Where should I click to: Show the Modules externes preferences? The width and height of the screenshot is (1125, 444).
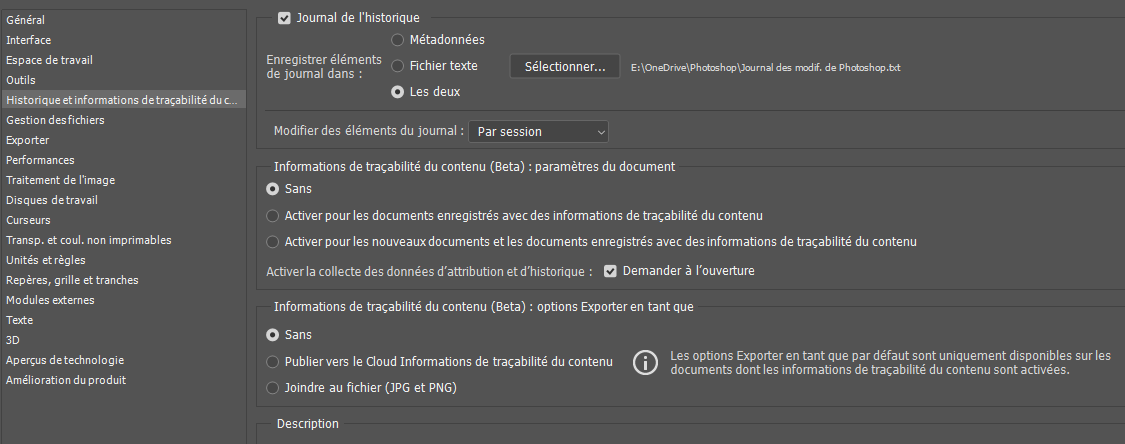pyautogui.click(x=50, y=300)
